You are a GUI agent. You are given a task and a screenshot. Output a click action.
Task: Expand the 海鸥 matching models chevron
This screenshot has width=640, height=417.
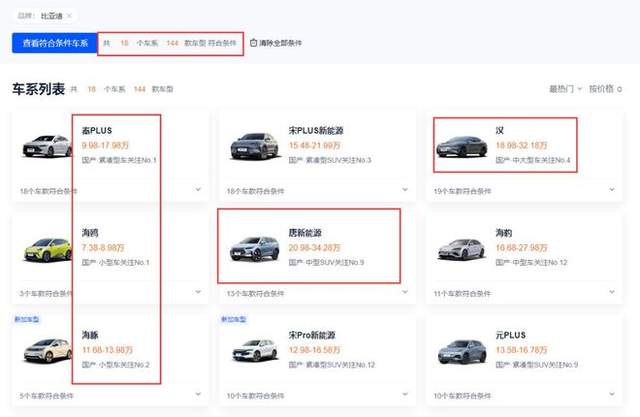coord(198,292)
